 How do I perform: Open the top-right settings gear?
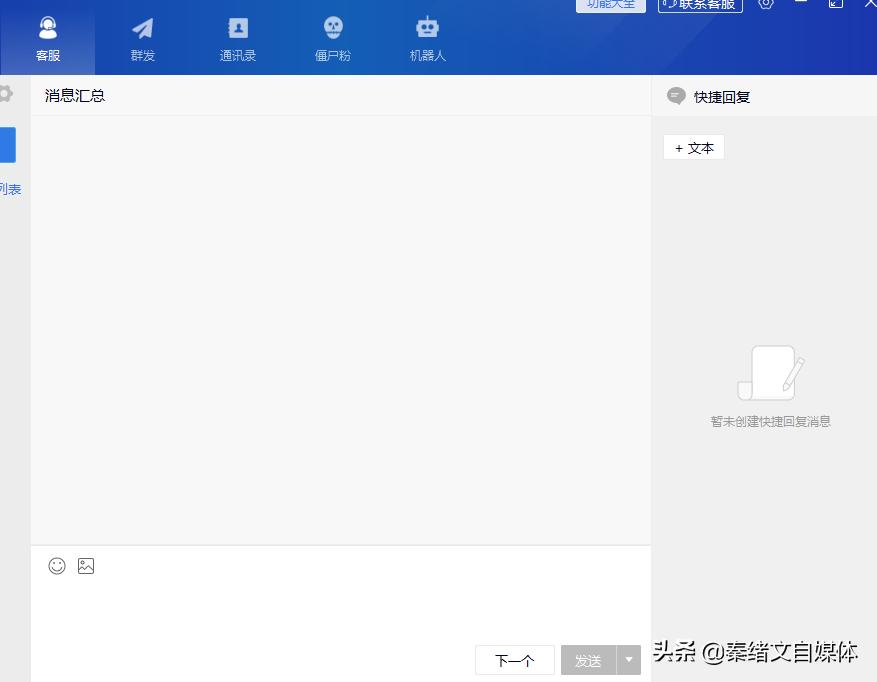click(766, 6)
